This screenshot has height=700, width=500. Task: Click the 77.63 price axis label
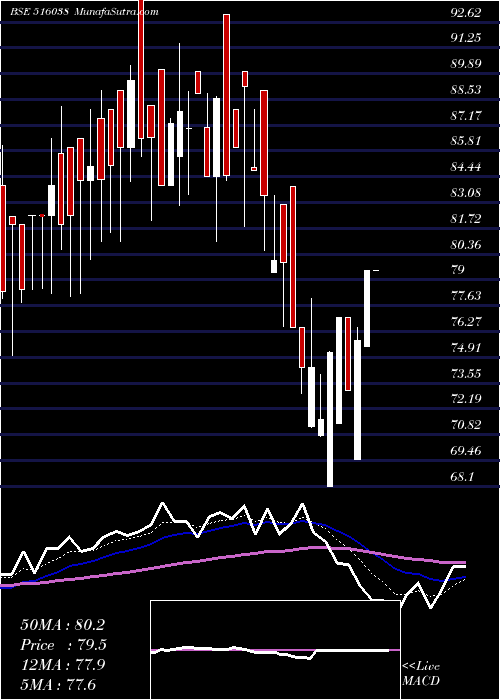(x=466, y=296)
